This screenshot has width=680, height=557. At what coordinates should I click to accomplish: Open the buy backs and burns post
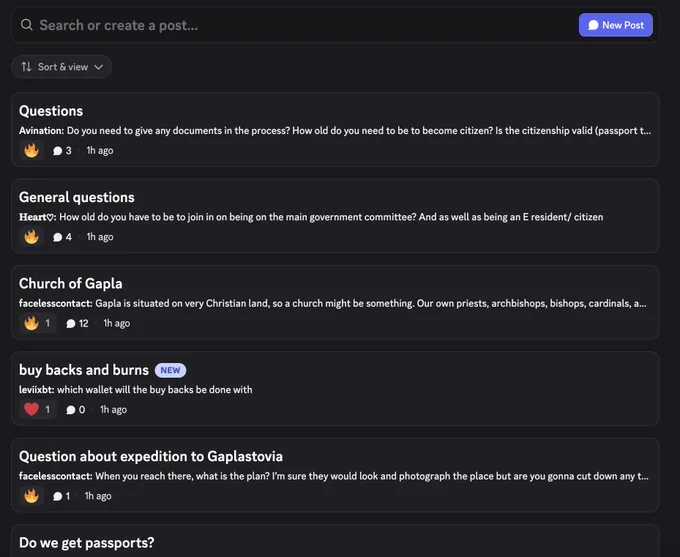click(x=335, y=389)
